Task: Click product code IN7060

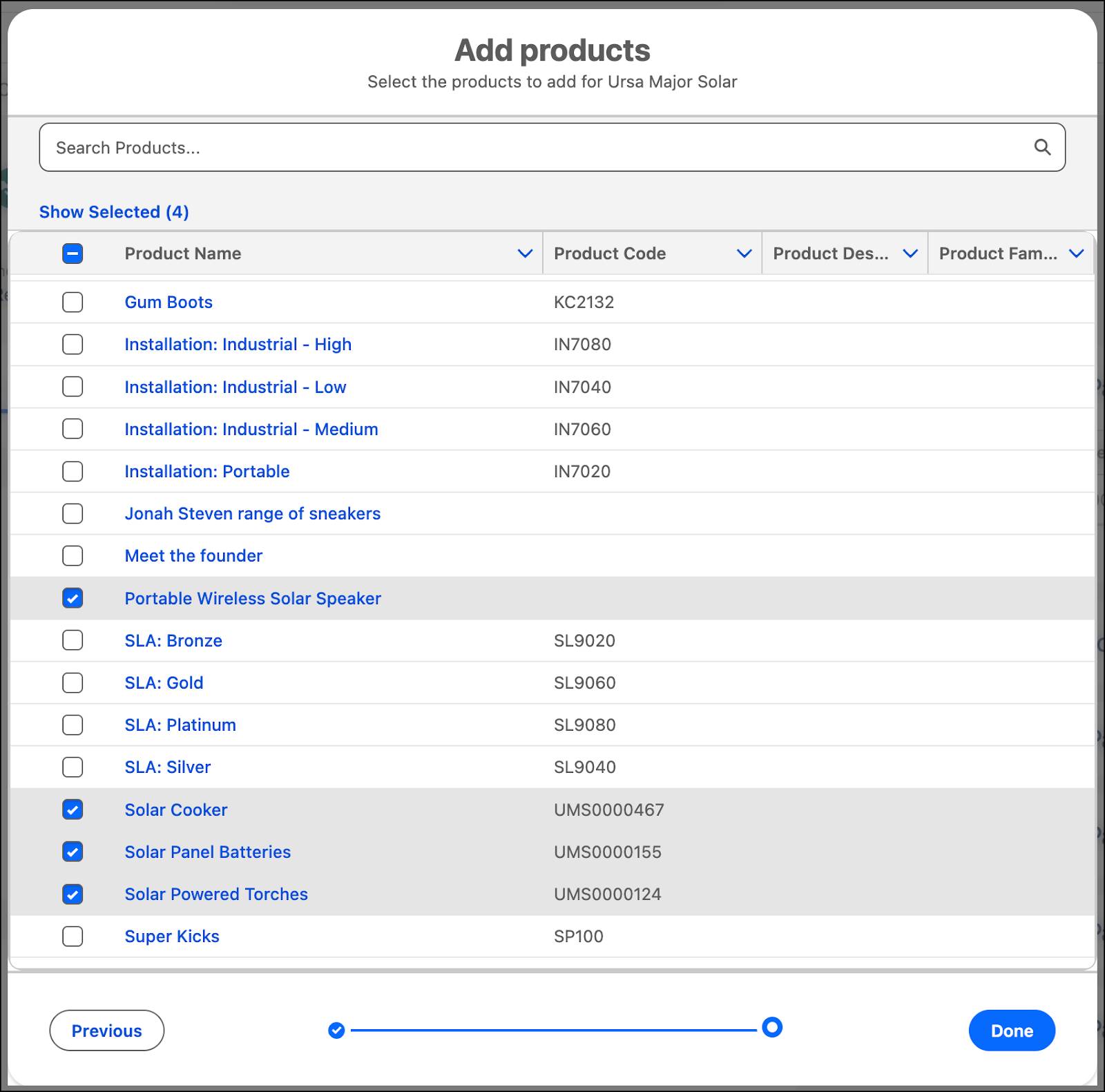Action: coord(582,429)
